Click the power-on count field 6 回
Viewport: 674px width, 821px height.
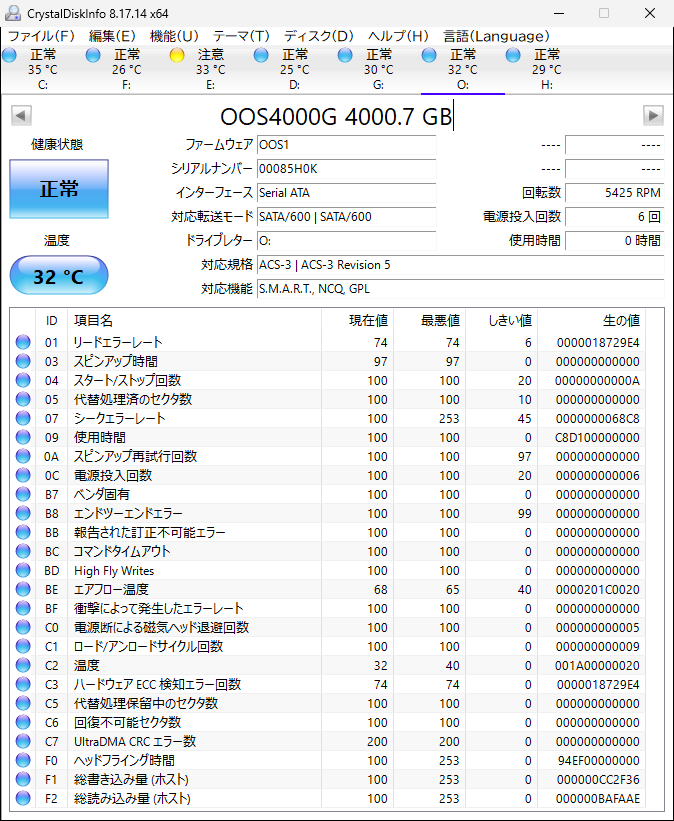click(614, 217)
